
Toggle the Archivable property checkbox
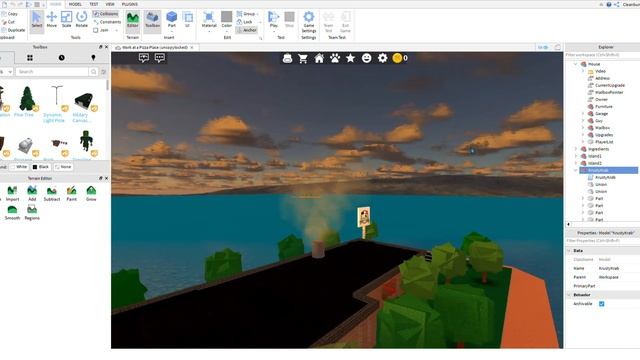coord(602,304)
